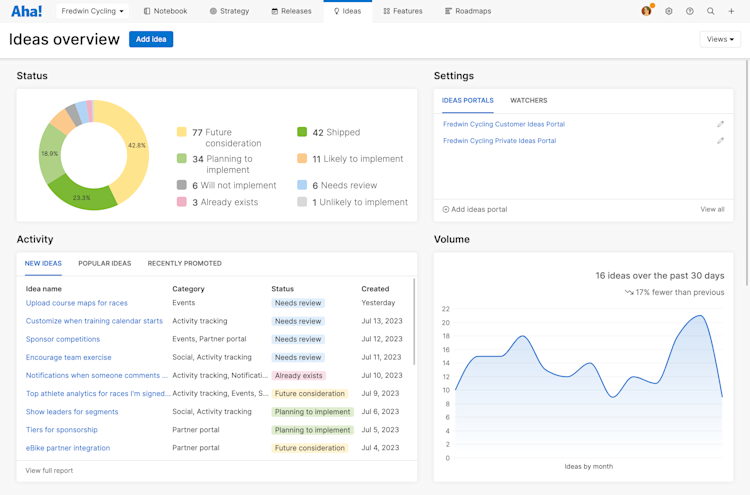Open the user avatar menu
750x495 pixels.
click(646, 11)
